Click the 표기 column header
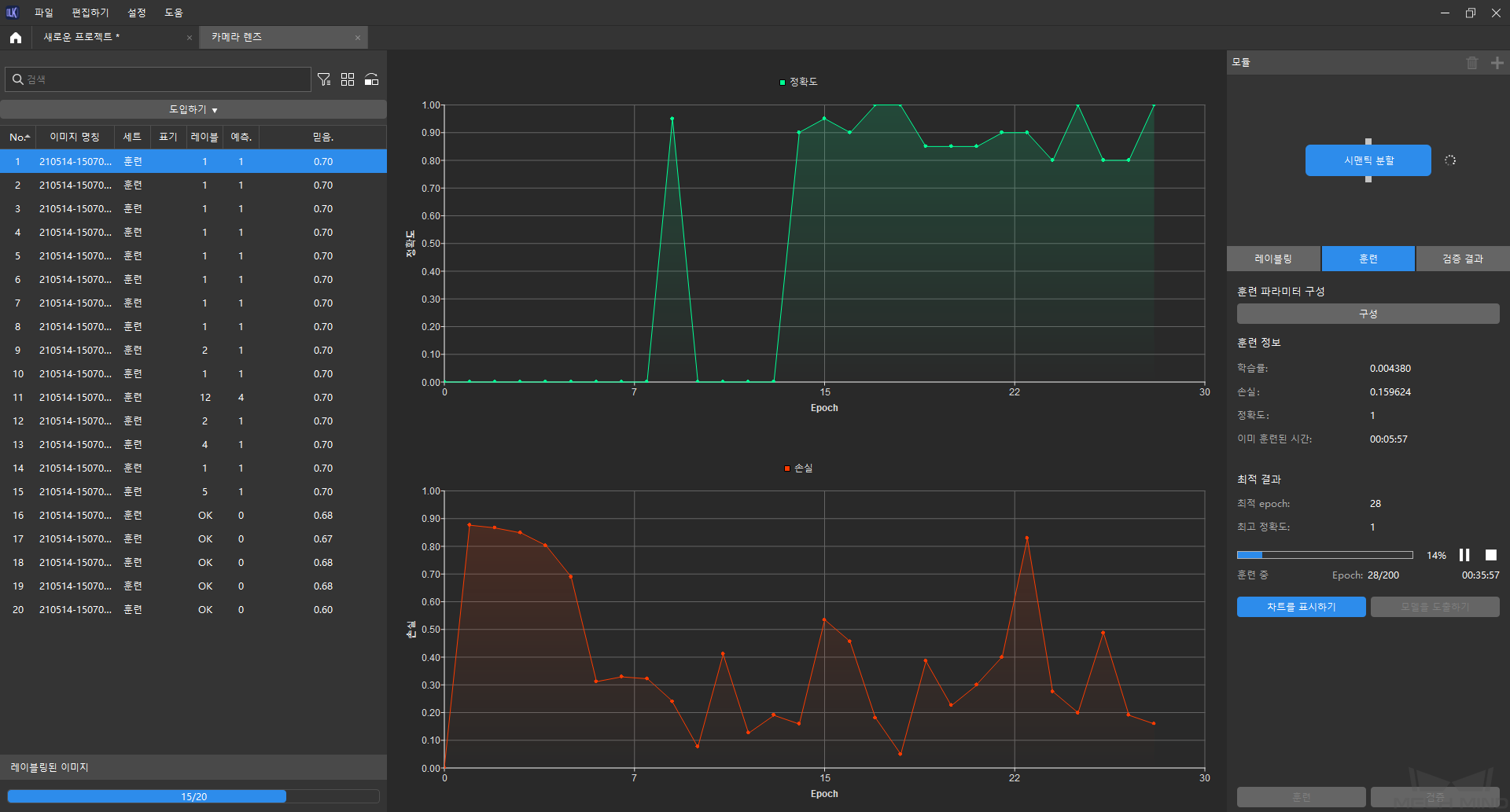This screenshot has width=1510, height=812. tap(168, 137)
